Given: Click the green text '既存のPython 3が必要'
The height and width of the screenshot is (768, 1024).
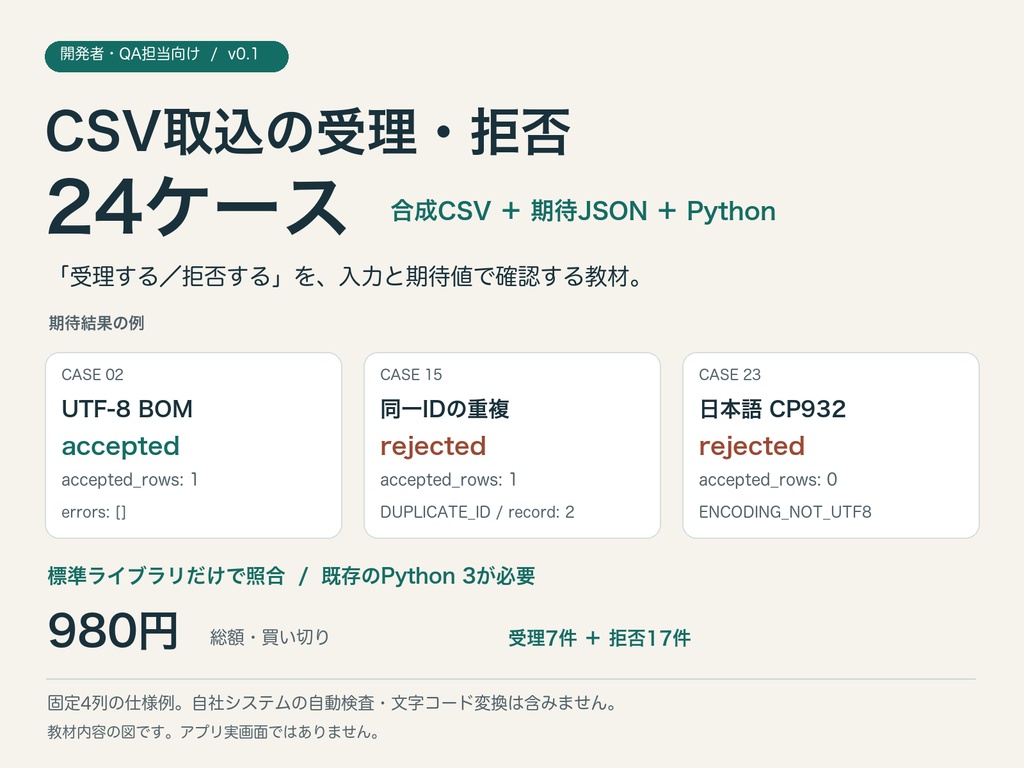Looking at the screenshot, I should (x=428, y=576).
